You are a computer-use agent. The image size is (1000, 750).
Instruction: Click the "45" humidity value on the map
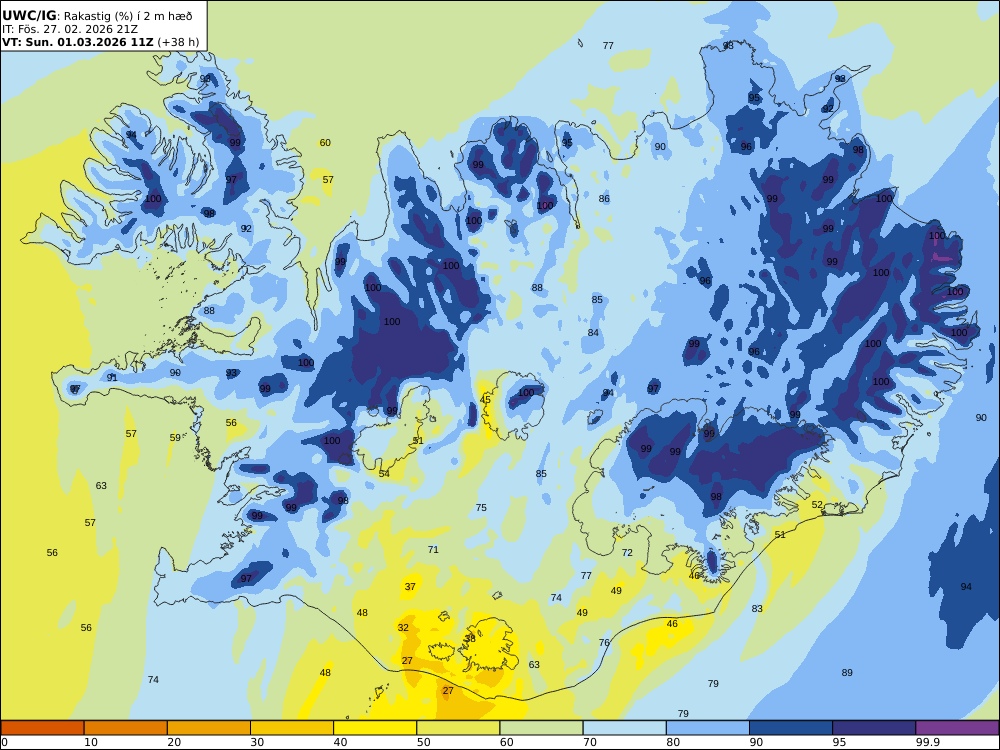click(485, 399)
